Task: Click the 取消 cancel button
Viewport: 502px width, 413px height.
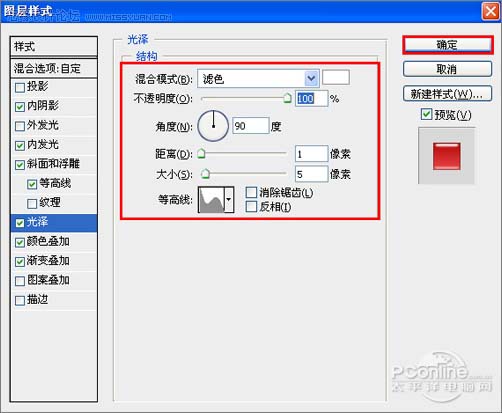Action: [447, 69]
